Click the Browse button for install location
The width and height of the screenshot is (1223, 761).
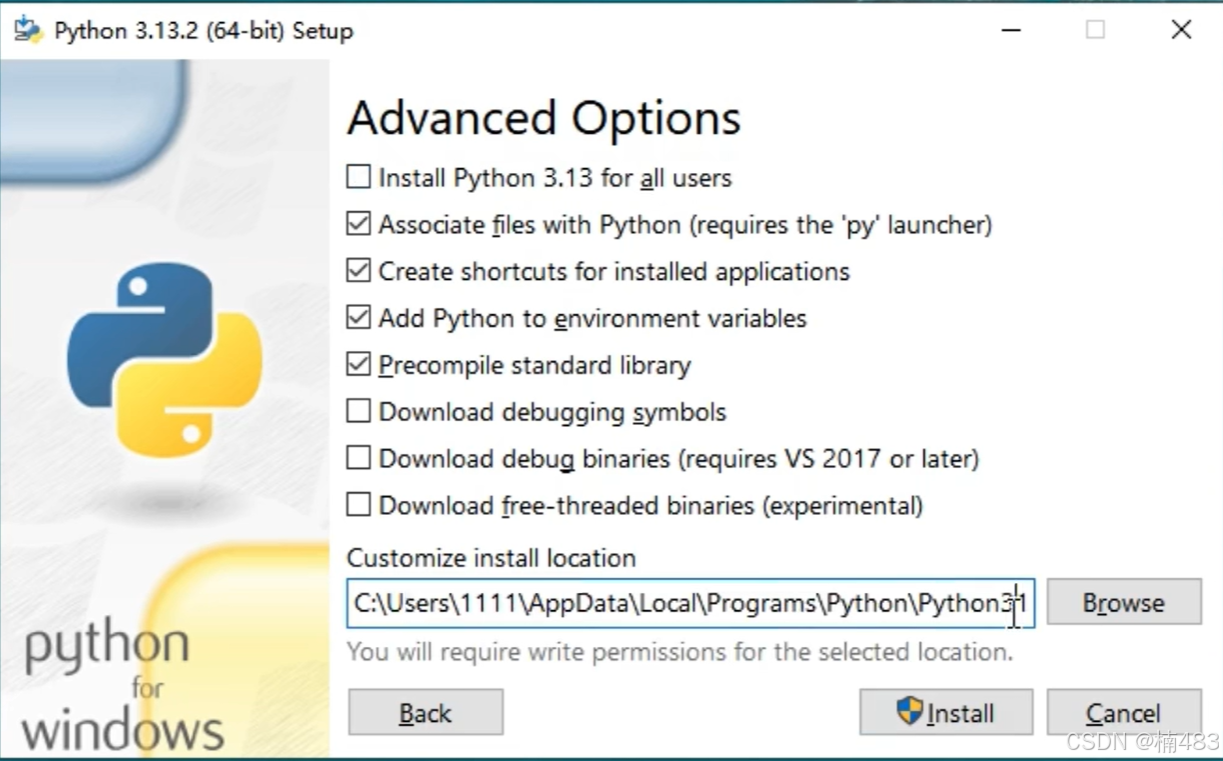tap(1123, 602)
